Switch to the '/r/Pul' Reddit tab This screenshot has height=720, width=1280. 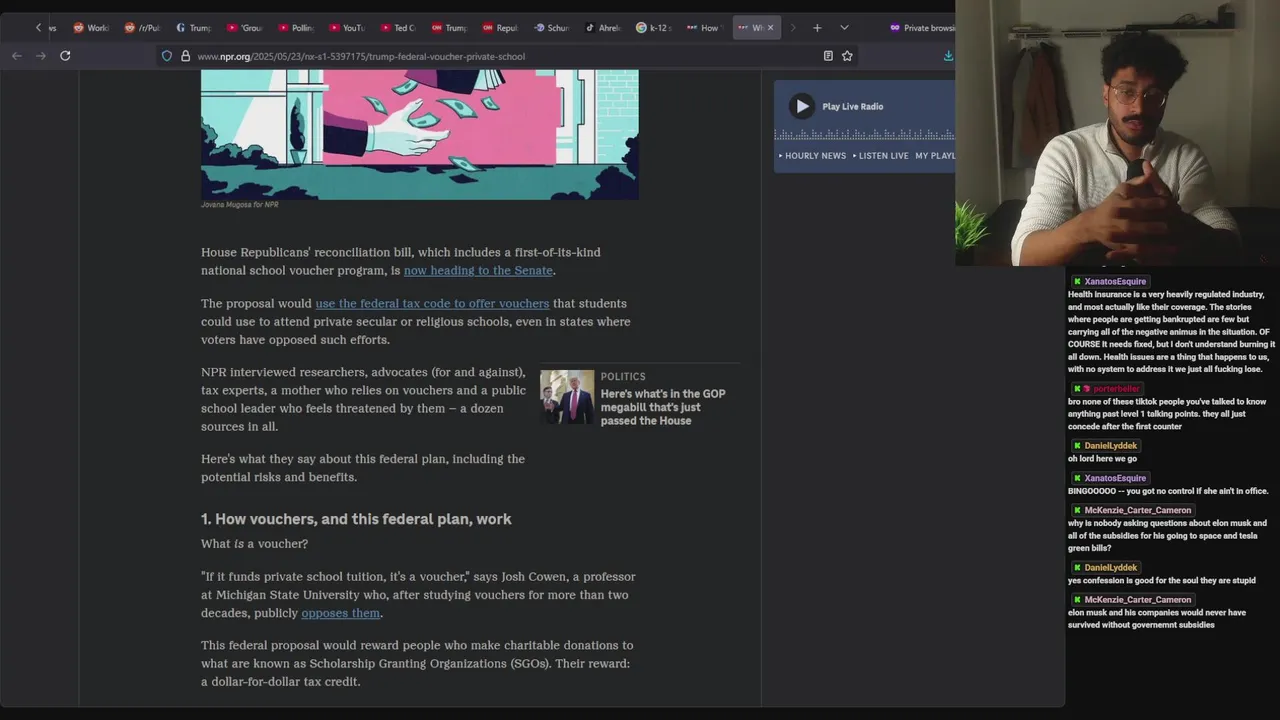point(142,28)
